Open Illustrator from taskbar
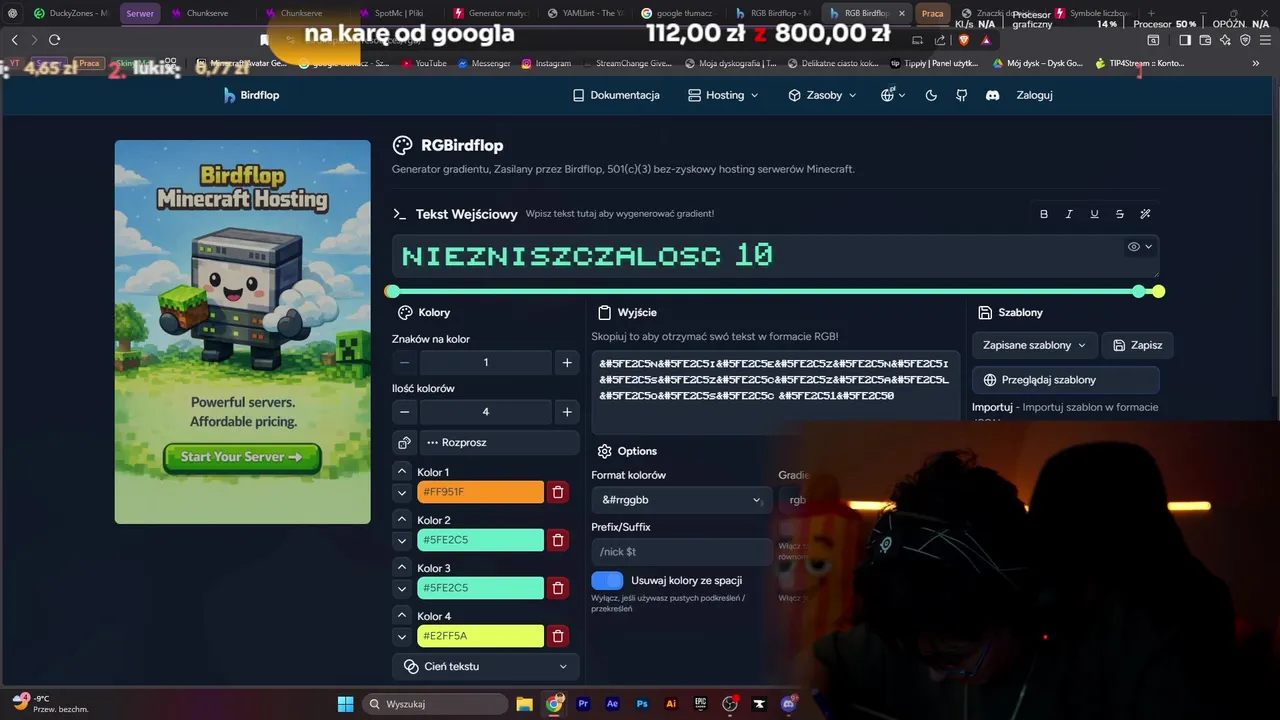Image resolution: width=1280 pixels, height=720 pixels. (671, 704)
